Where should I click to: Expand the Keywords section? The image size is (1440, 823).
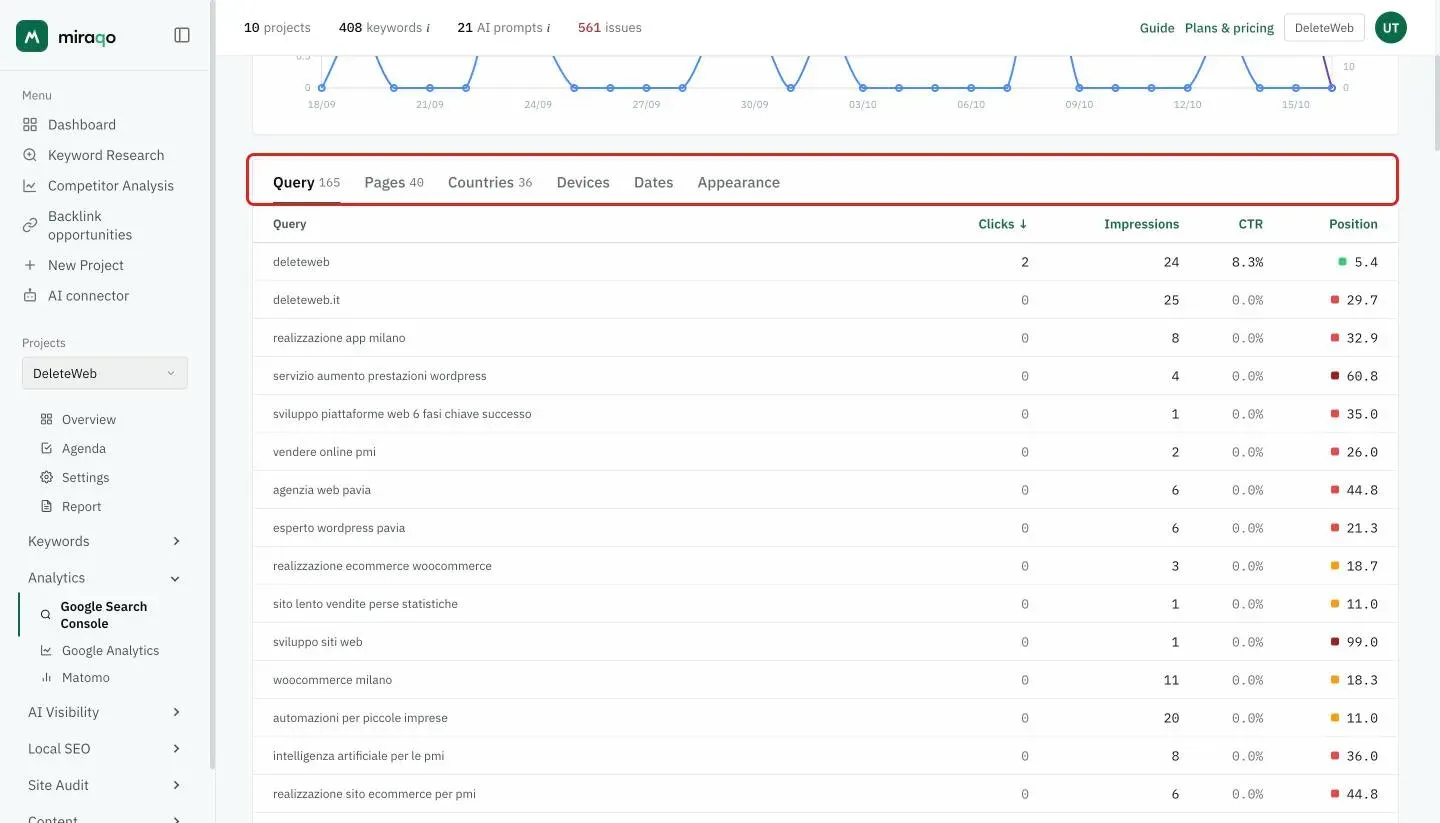tap(105, 541)
